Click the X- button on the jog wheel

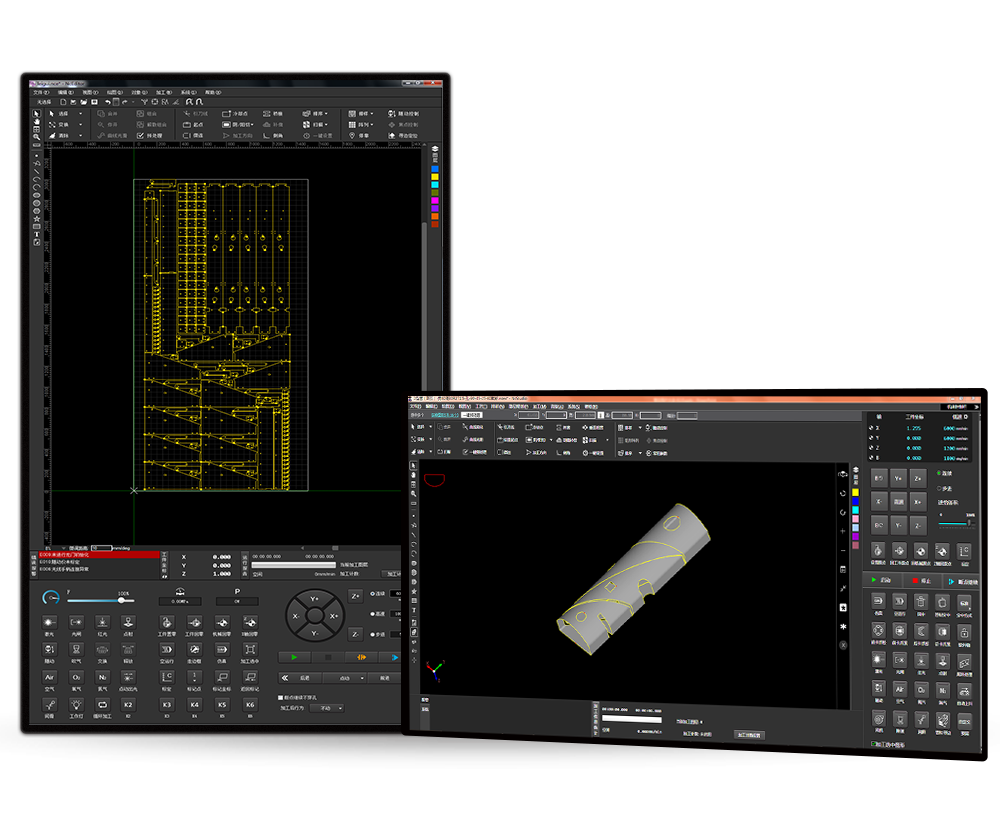(296, 617)
